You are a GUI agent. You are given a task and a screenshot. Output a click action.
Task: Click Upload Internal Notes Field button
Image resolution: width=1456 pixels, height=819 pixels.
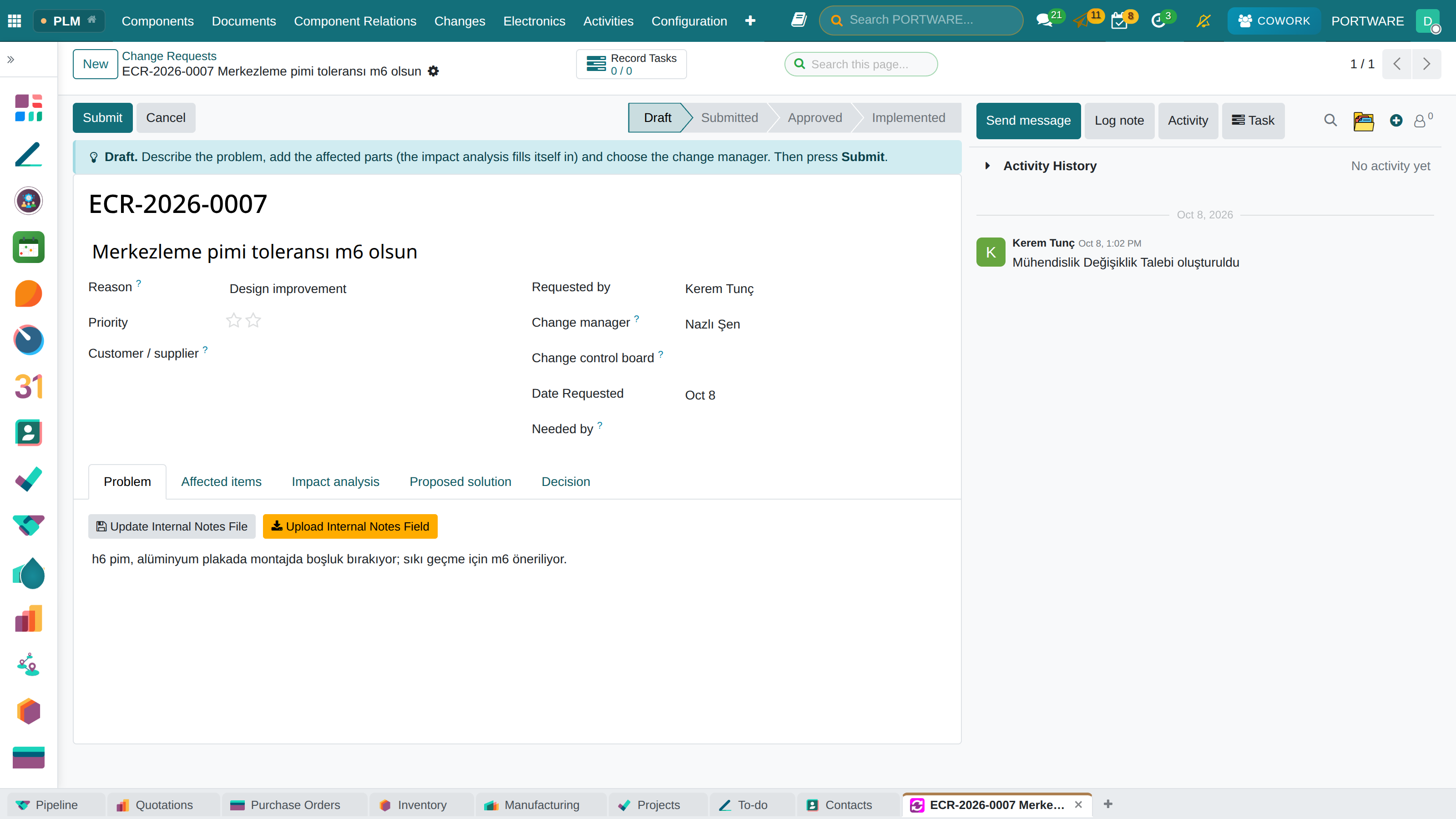[350, 526]
